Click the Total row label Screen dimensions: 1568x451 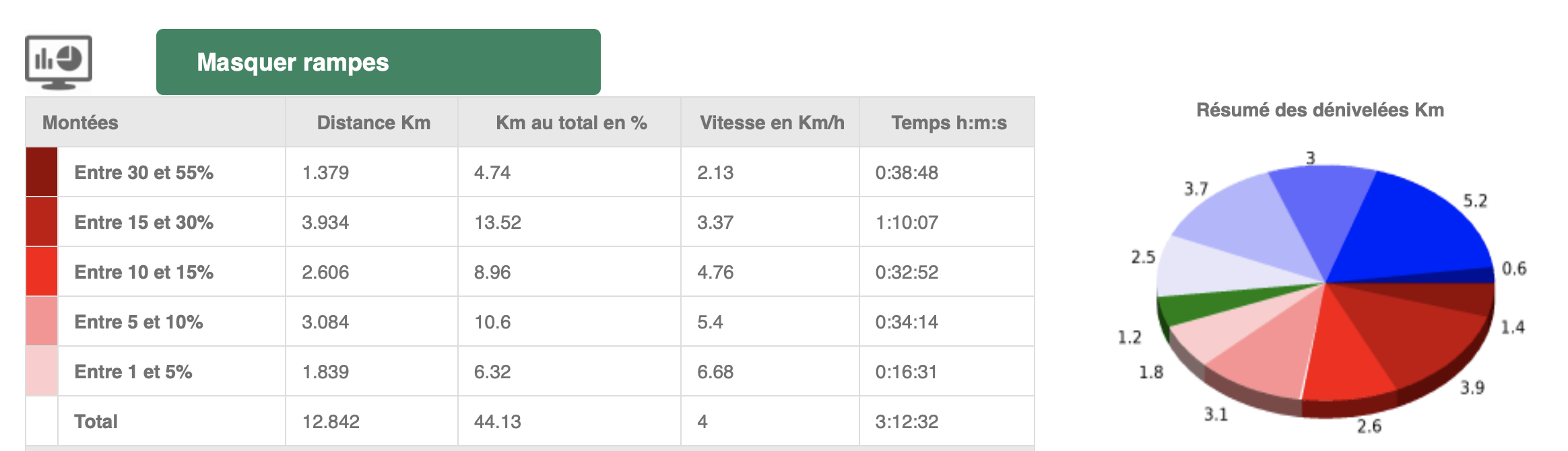(96, 421)
